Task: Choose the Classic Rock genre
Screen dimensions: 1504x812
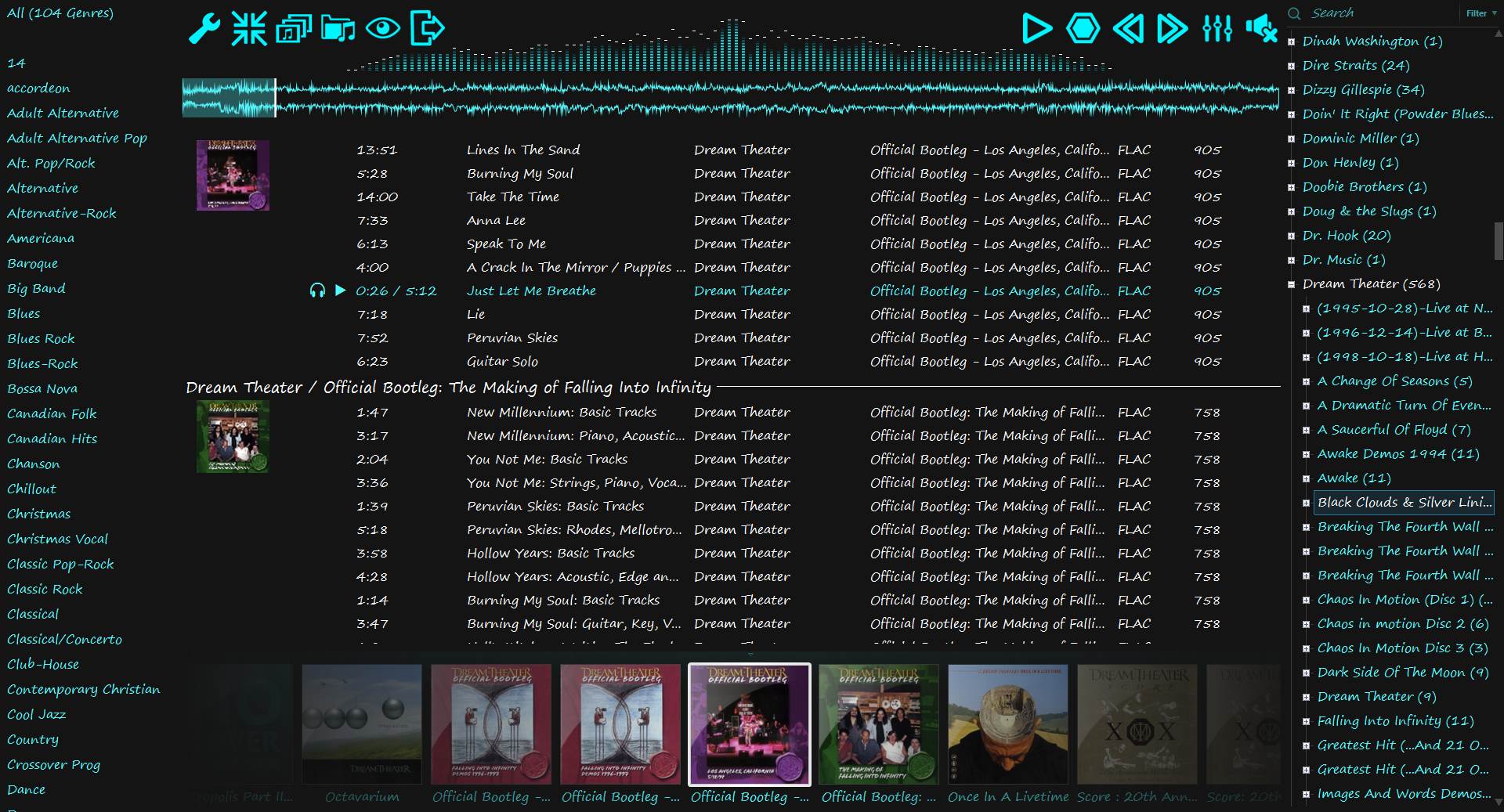Action: pos(45,590)
